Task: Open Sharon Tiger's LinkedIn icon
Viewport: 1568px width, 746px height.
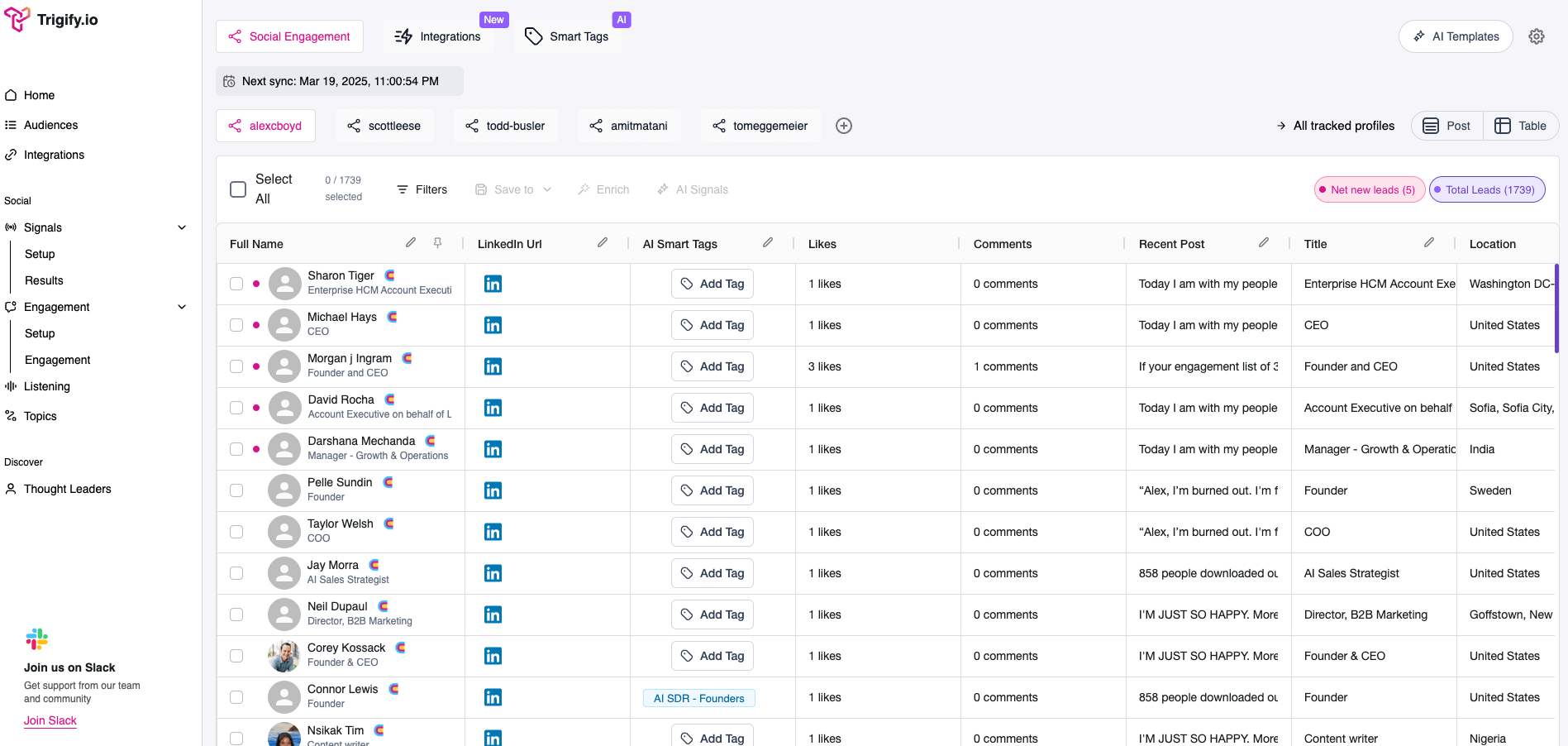Action: point(493,284)
